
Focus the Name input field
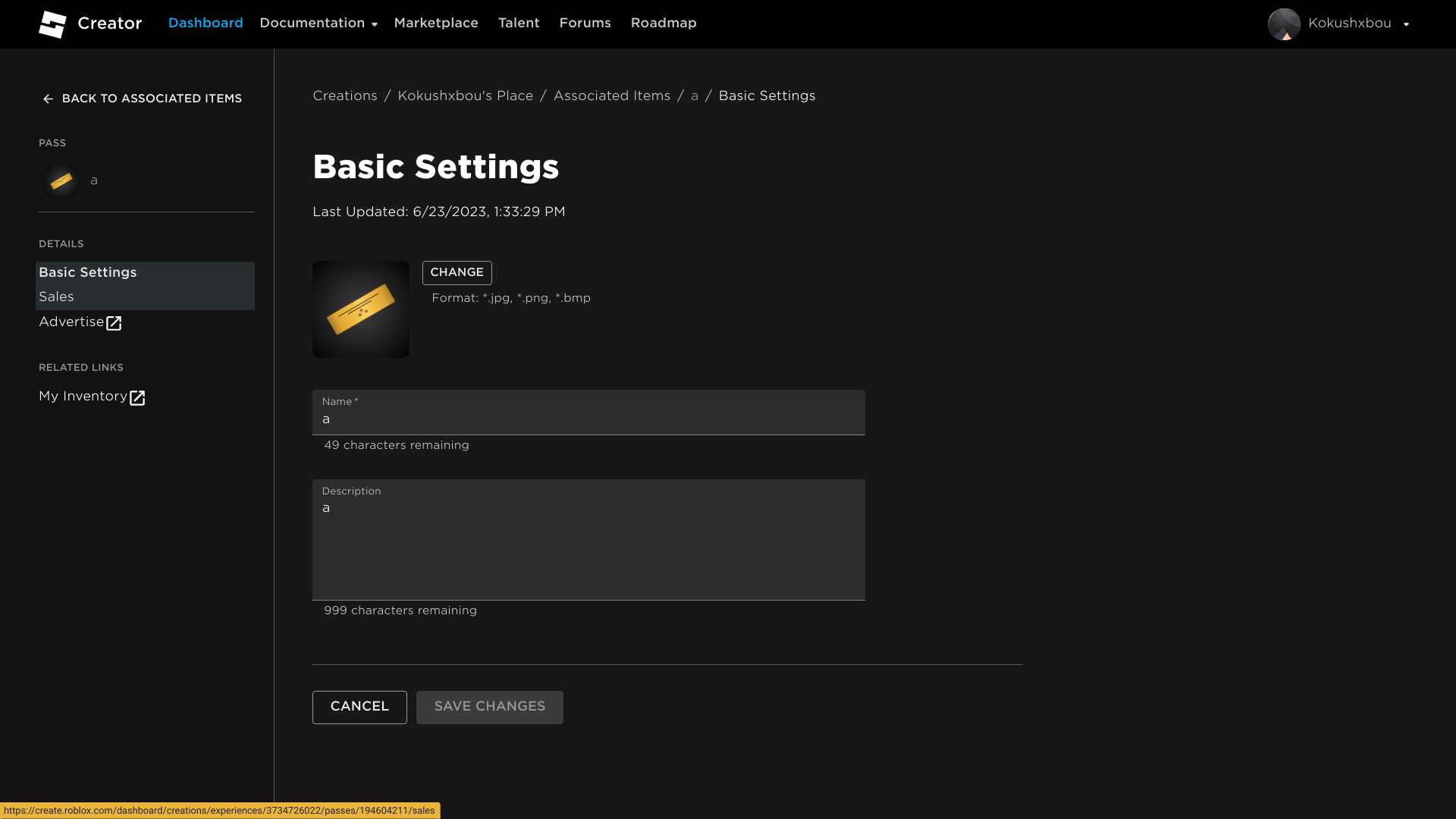[x=588, y=413]
